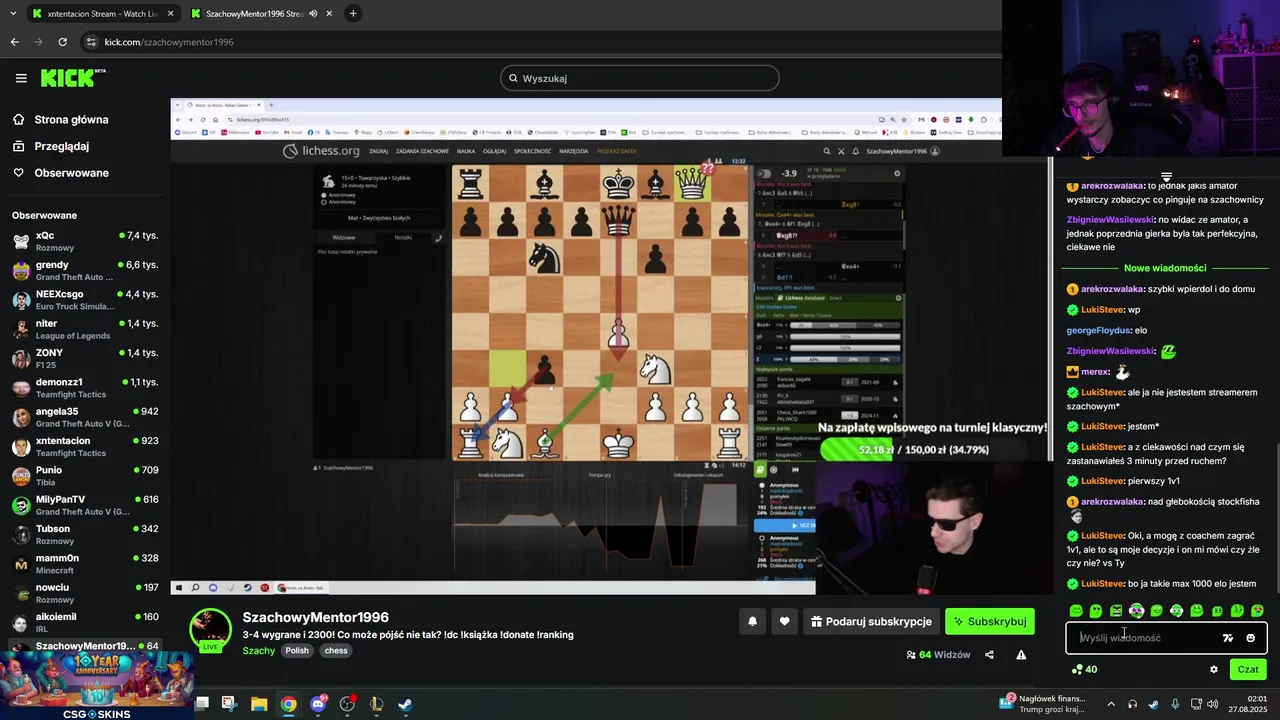Click the streamer's LIVE avatar
The image size is (1280, 720).
point(211,630)
